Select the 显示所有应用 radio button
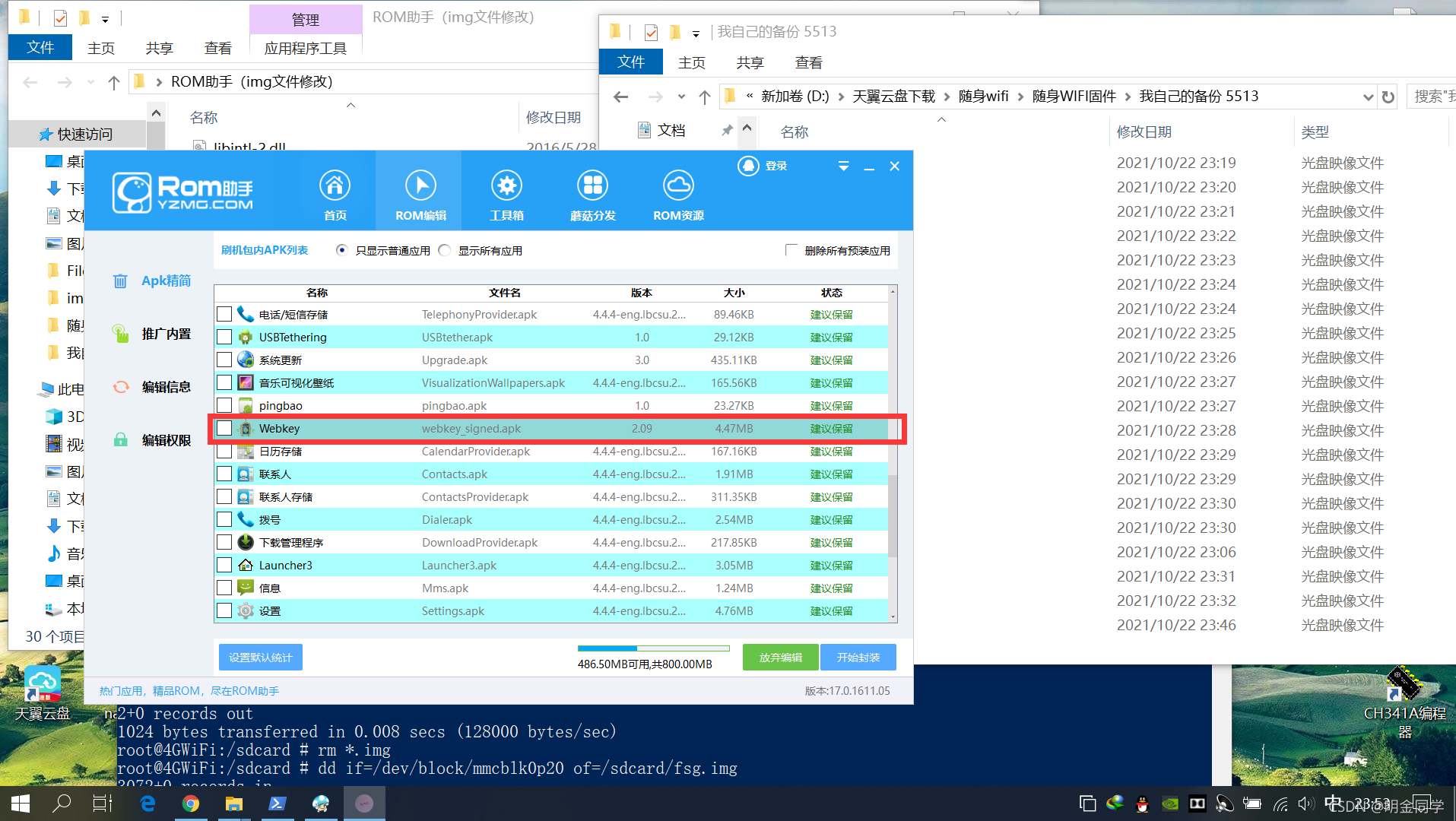The image size is (1456, 821). tap(445, 250)
